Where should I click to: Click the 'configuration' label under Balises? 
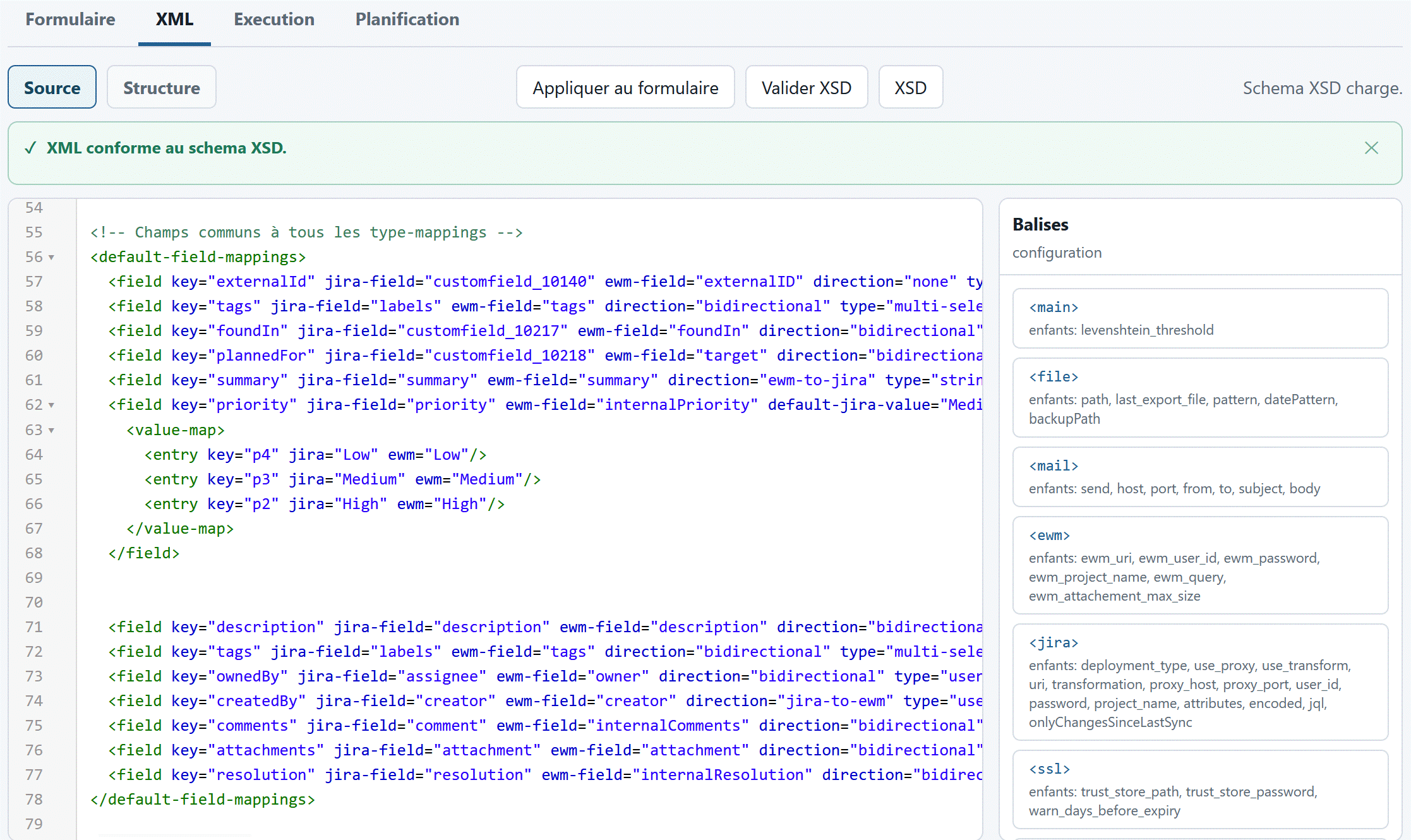tap(1057, 253)
